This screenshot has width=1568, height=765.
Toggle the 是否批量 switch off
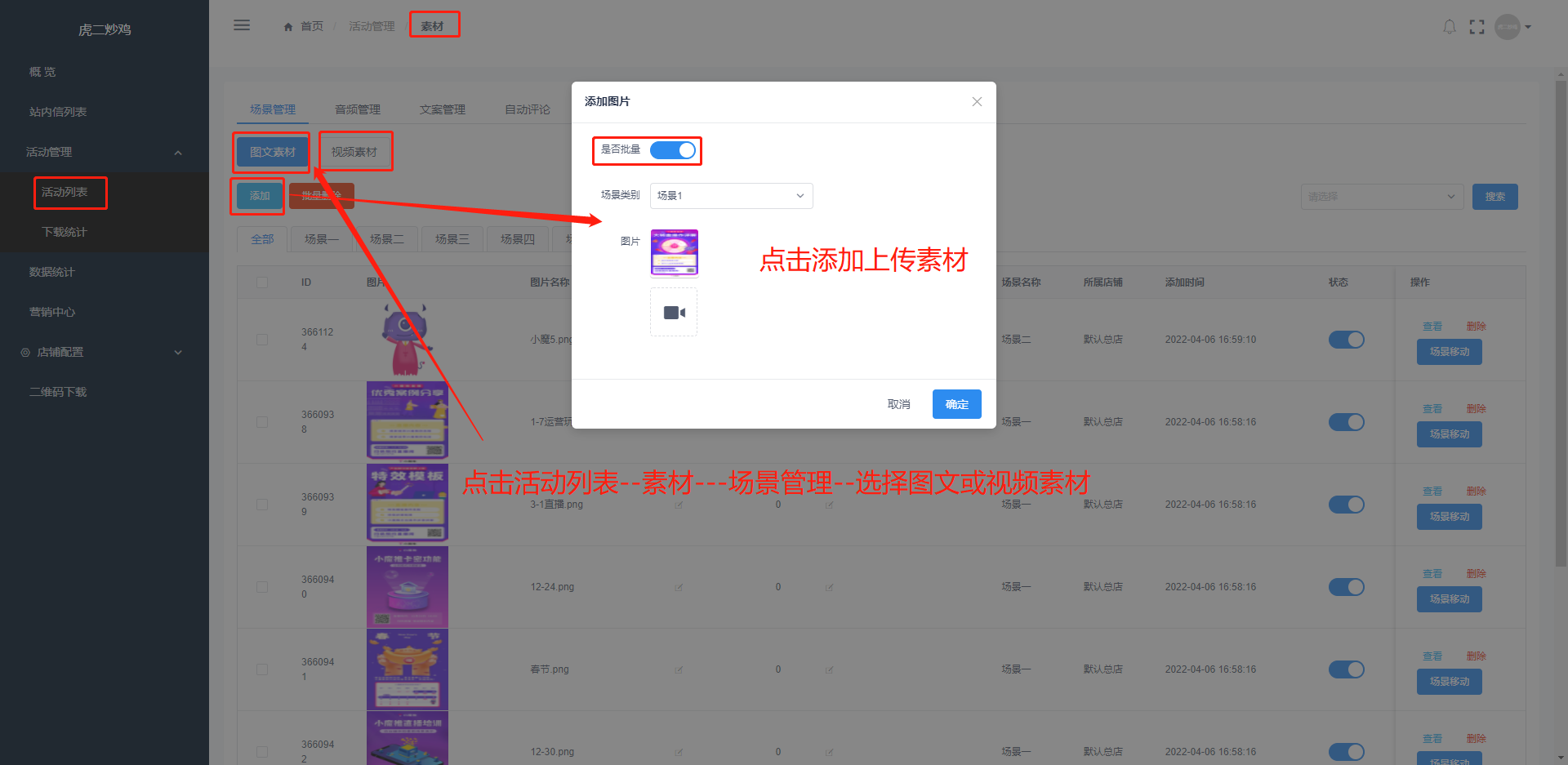tap(673, 150)
